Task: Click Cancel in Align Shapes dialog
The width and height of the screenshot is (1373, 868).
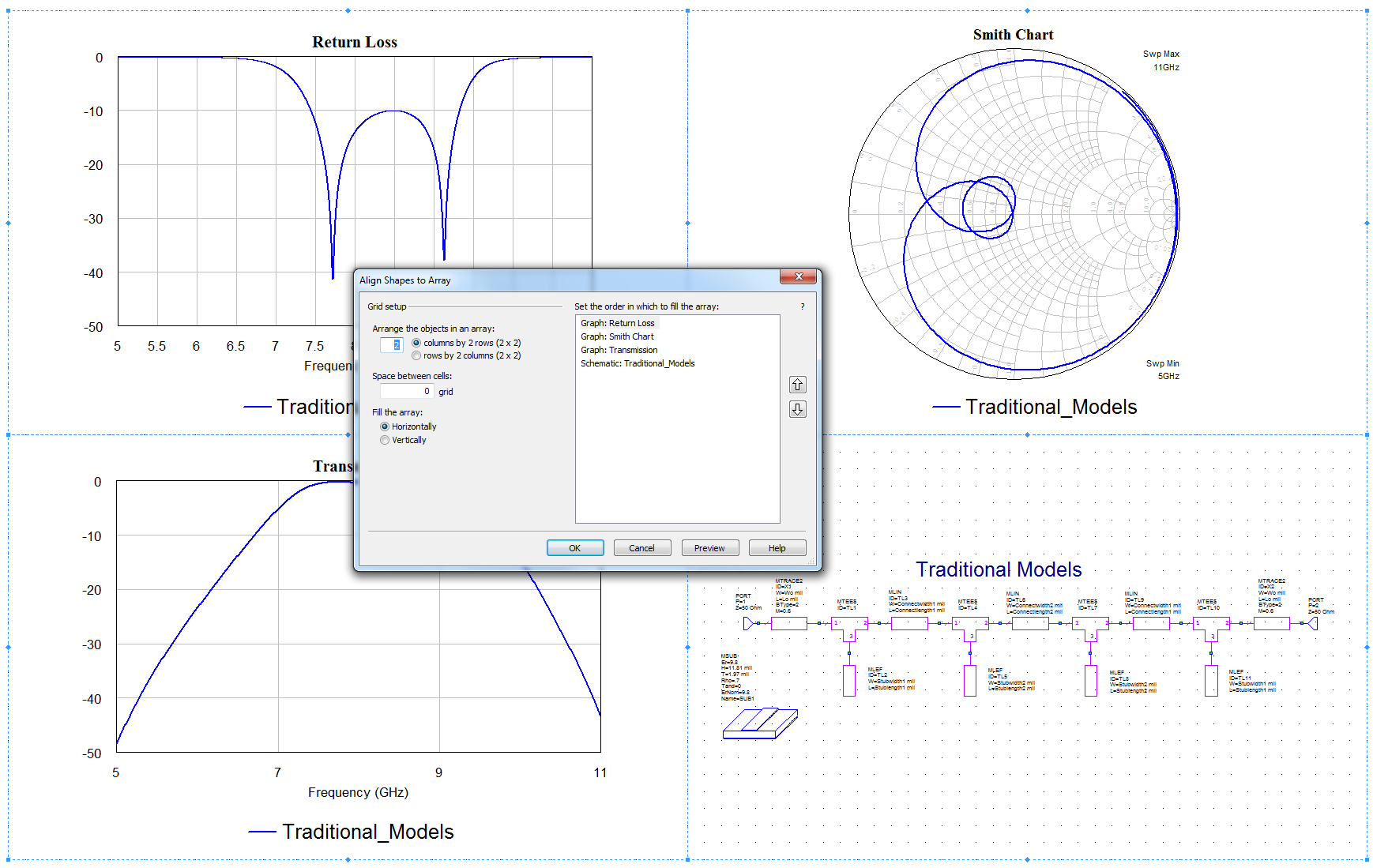Action: [642, 548]
